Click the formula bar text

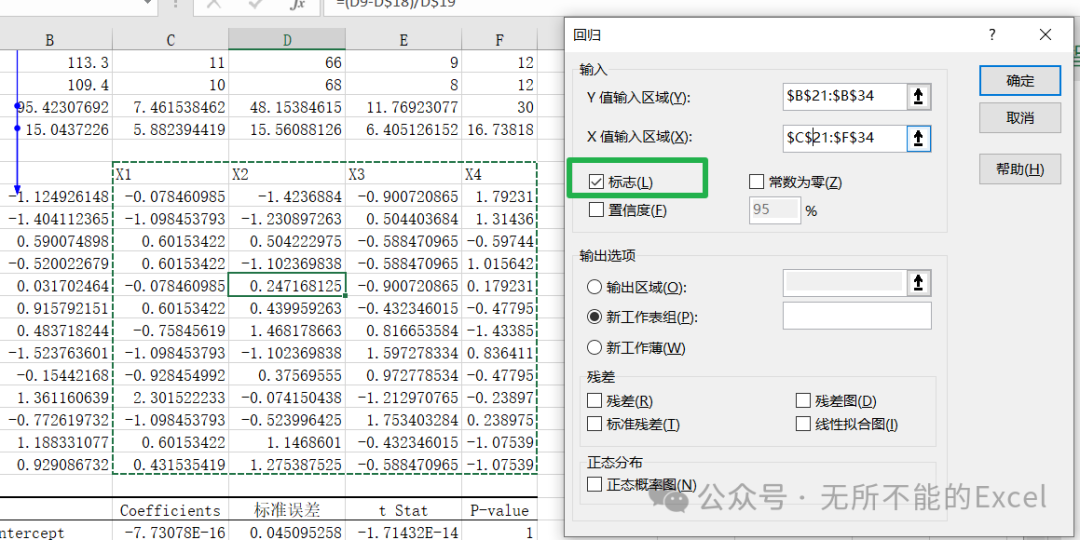point(395,3)
